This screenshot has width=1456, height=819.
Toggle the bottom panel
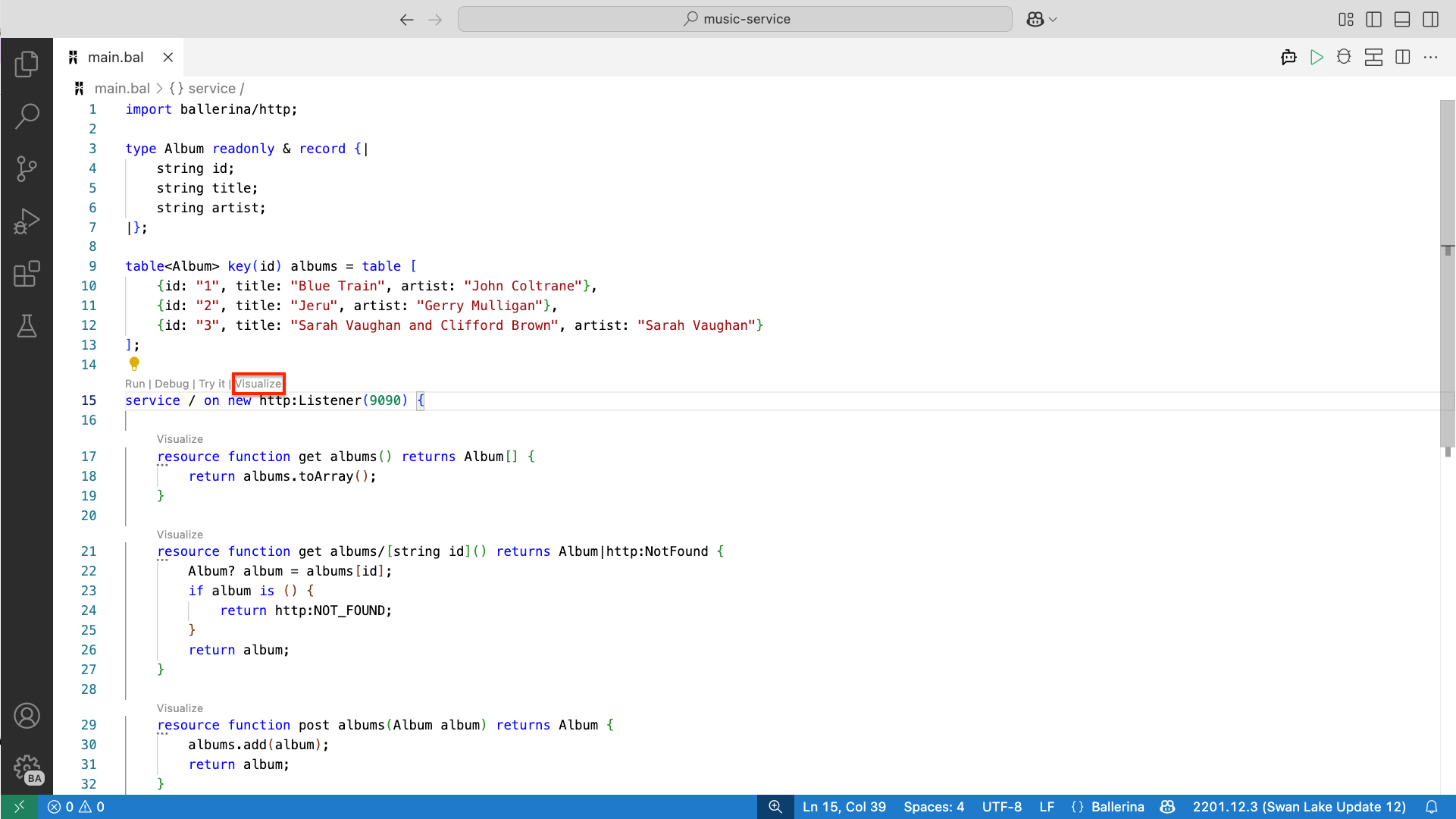1402,20
